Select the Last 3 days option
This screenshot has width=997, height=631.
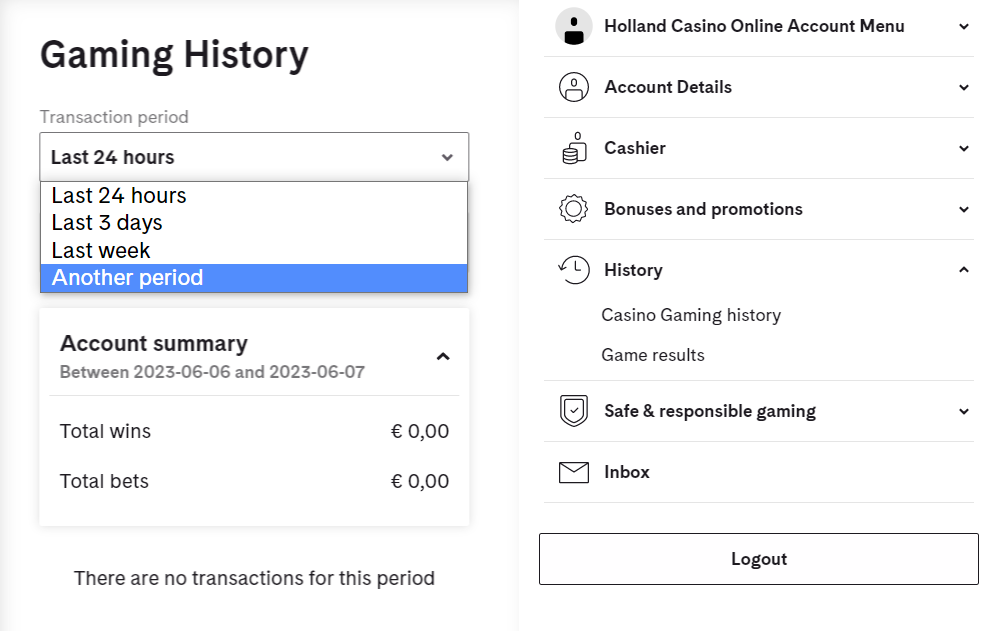(x=254, y=223)
